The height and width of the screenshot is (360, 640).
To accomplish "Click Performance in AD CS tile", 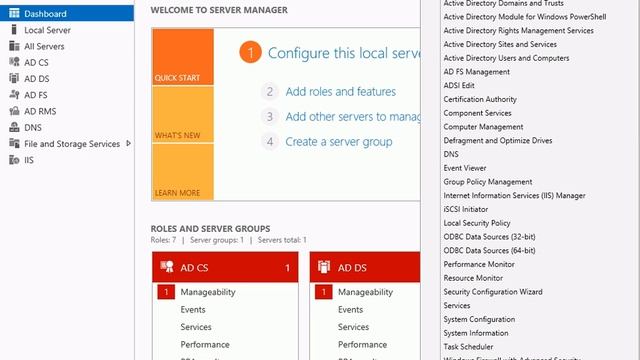I will pos(205,344).
